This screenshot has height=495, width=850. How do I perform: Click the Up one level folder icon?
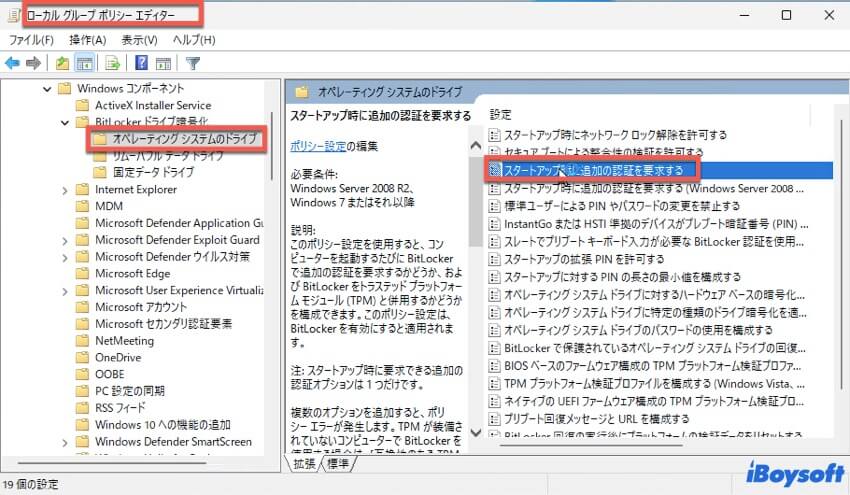(x=62, y=63)
